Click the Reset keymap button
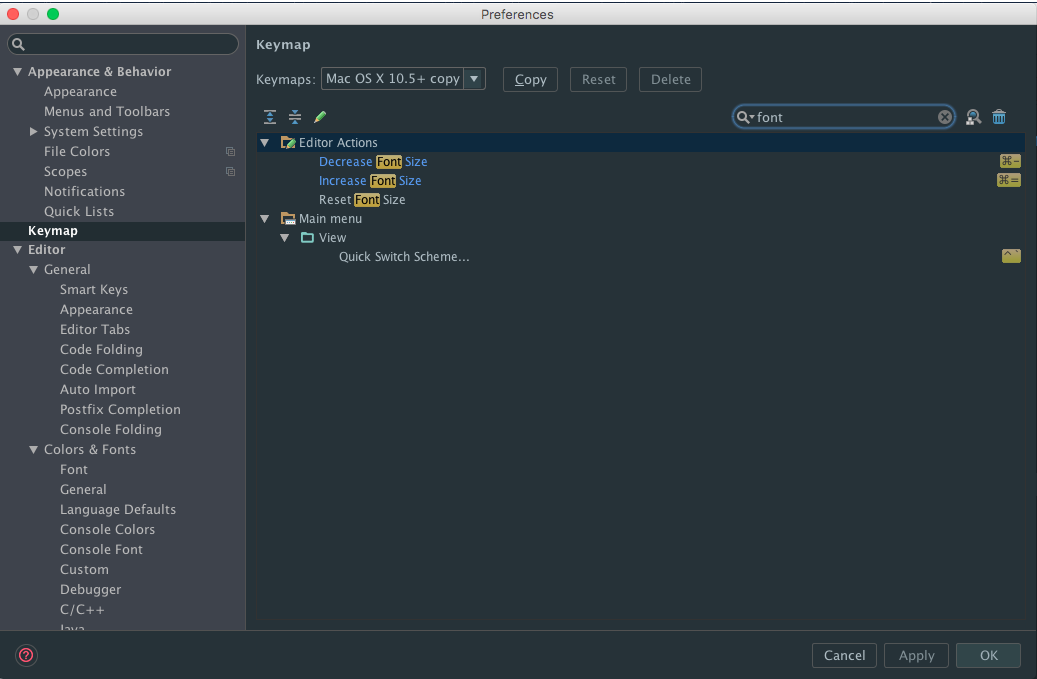This screenshot has width=1037, height=679. 599,79
